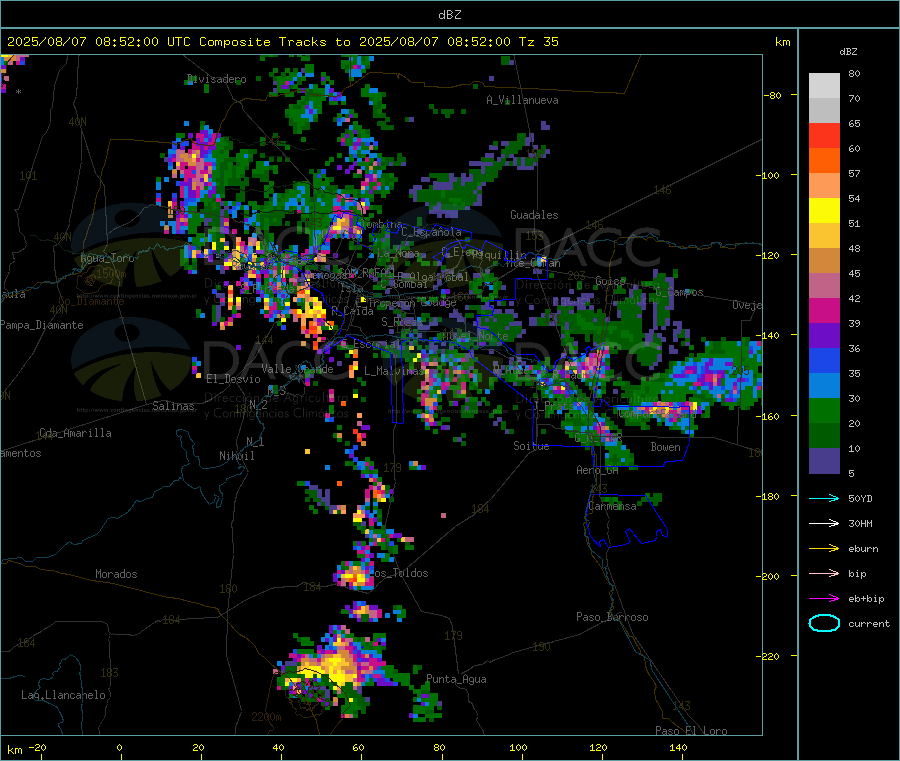Select the purple 36–39 dBZ legend swatch

coord(824,336)
